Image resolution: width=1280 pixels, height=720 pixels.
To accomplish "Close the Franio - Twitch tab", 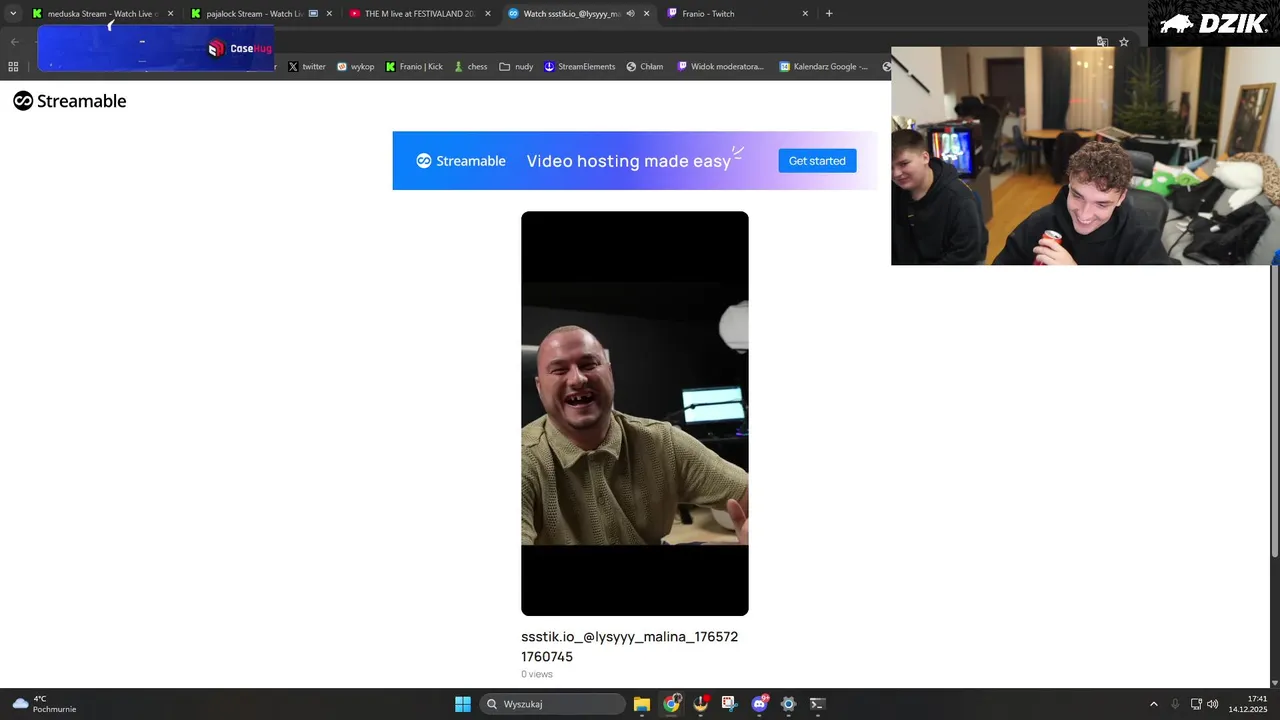I will (x=805, y=14).
